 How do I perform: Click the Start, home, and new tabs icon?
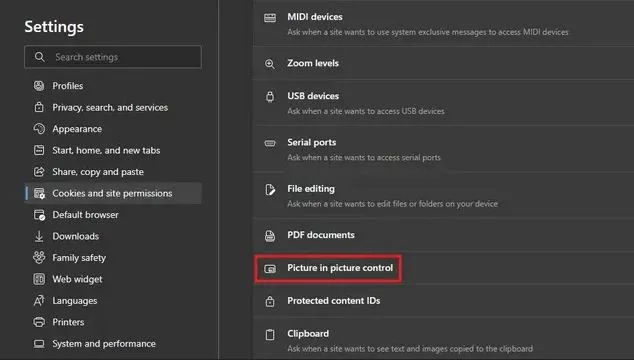pyautogui.click(x=39, y=150)
